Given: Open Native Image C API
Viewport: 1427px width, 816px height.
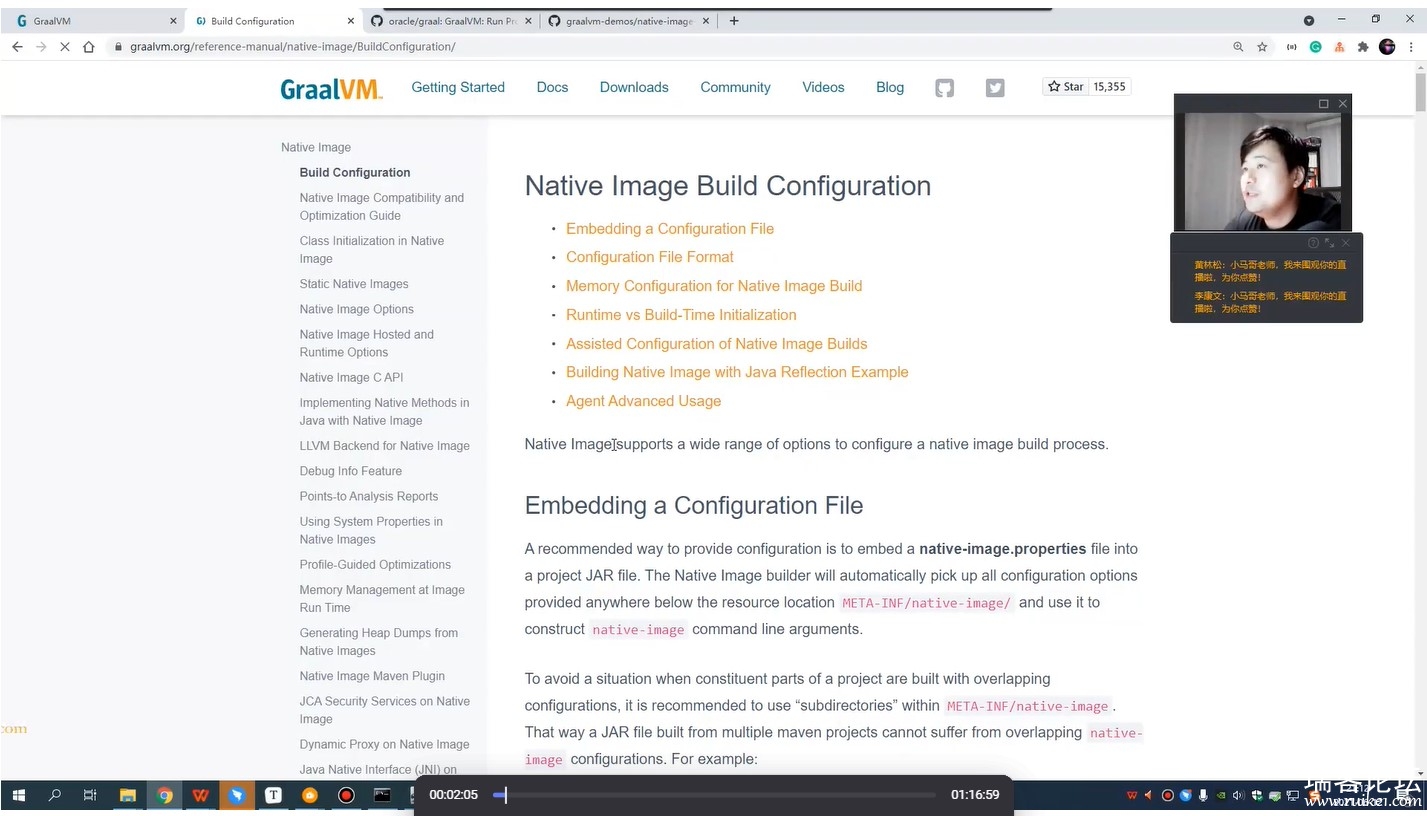Looking at the screenshot, I should coord(351,378).
